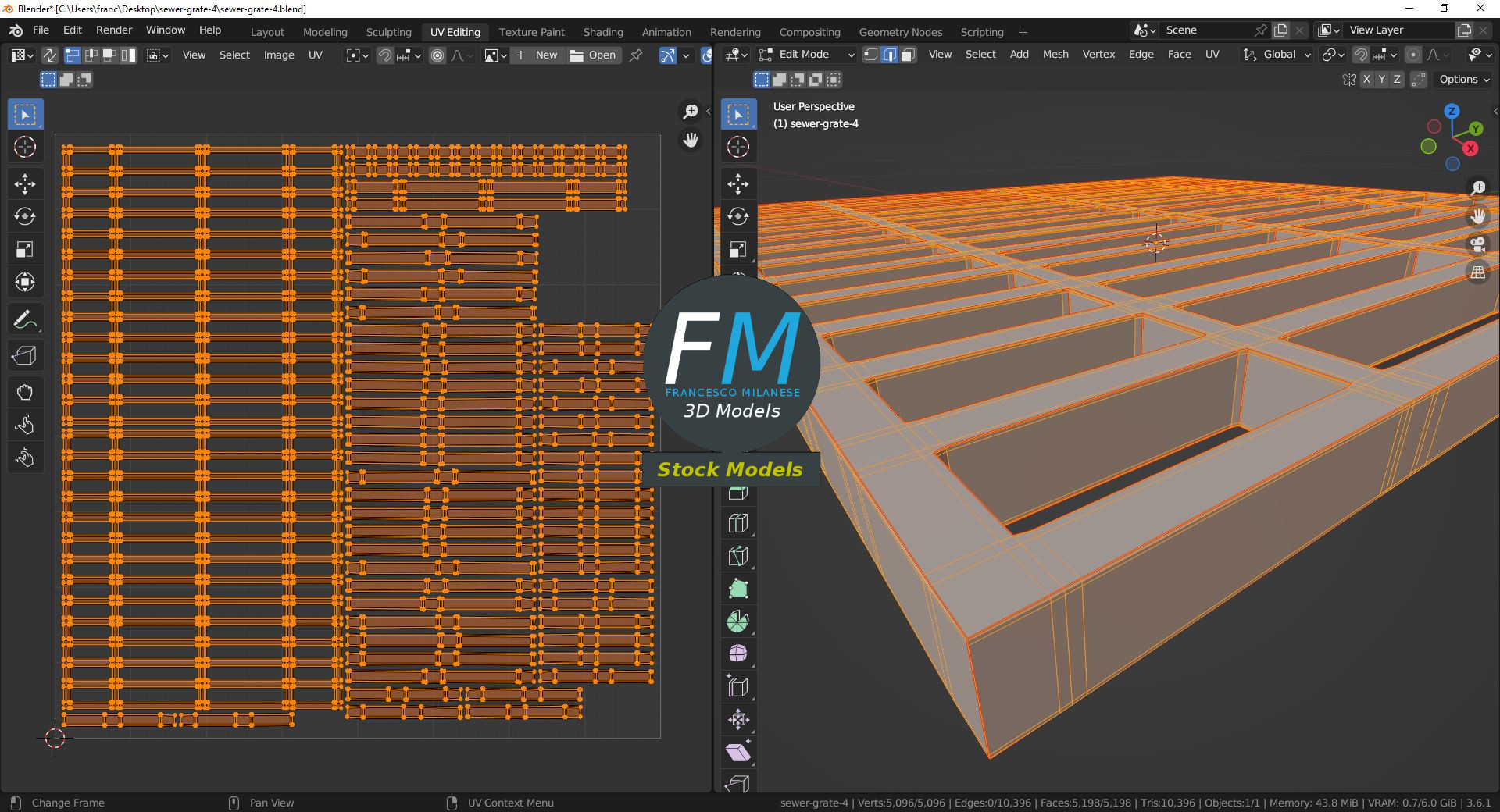Screen dimensions: 1500x812
Task: Click the Z axis on the navigation gizmo
Action: tap(1452, 112)
